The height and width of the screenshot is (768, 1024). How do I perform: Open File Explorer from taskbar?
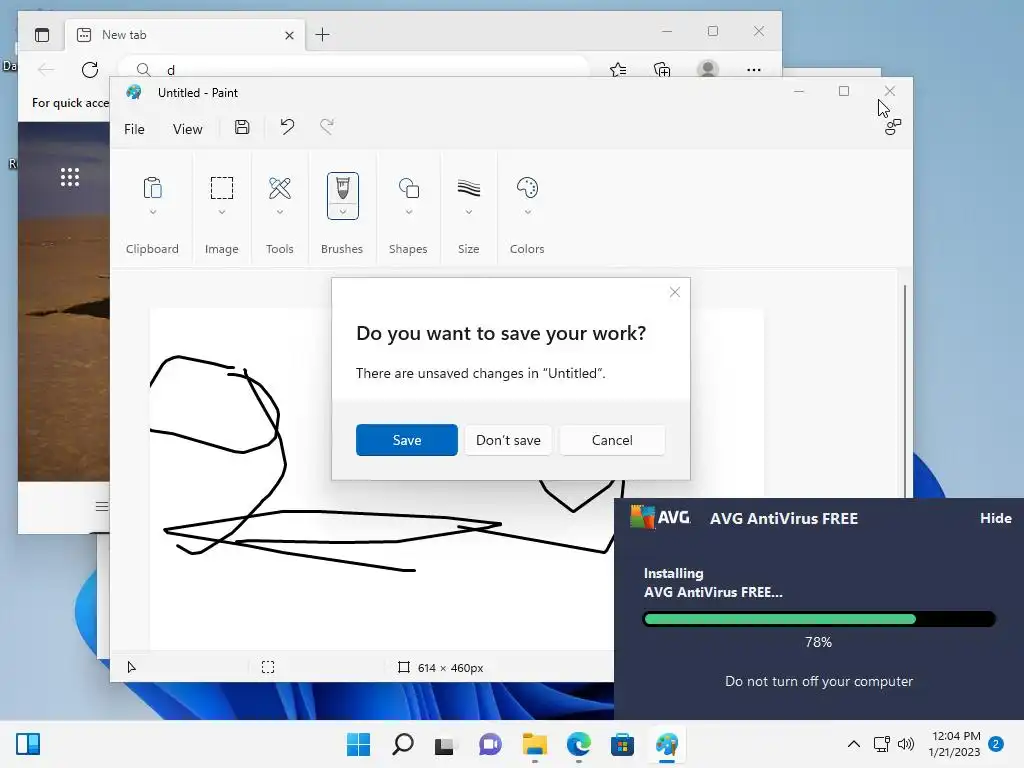click(x=535, y=744)
